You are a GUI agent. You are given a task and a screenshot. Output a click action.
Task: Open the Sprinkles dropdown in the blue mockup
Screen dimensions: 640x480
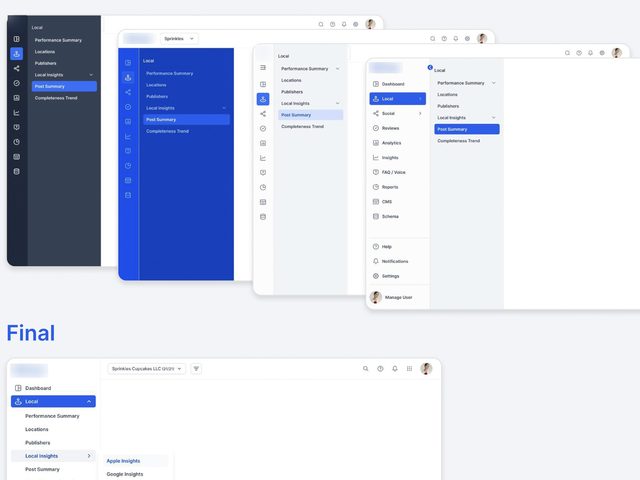pyautogui.click(x=179, y=39)
